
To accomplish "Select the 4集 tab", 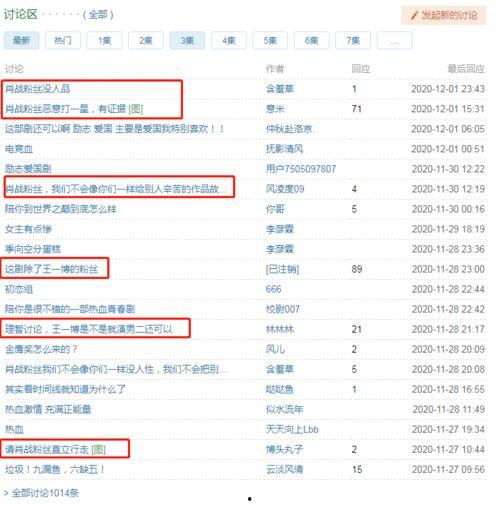I will [229, 41].
